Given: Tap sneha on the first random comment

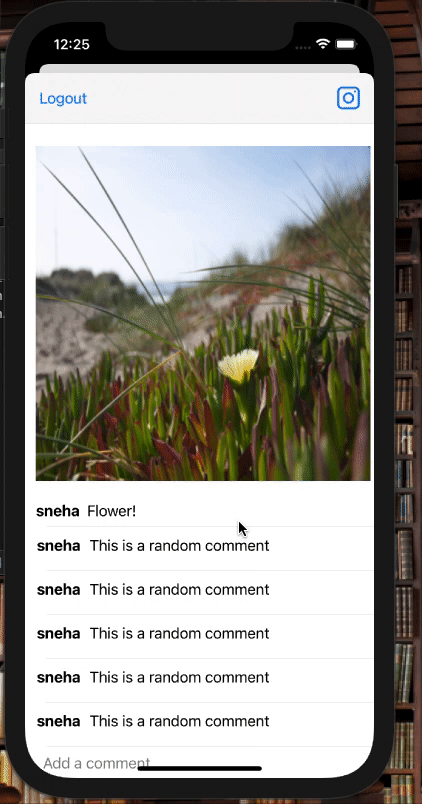Looking at the screenshot, I should click(x=58, y=546).
